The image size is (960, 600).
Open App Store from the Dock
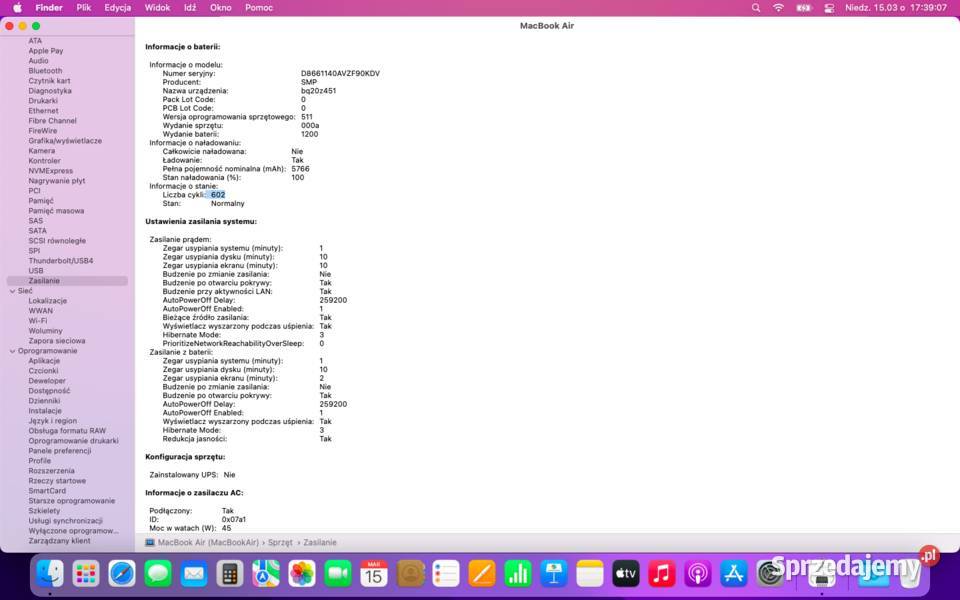tap(733, 574)
